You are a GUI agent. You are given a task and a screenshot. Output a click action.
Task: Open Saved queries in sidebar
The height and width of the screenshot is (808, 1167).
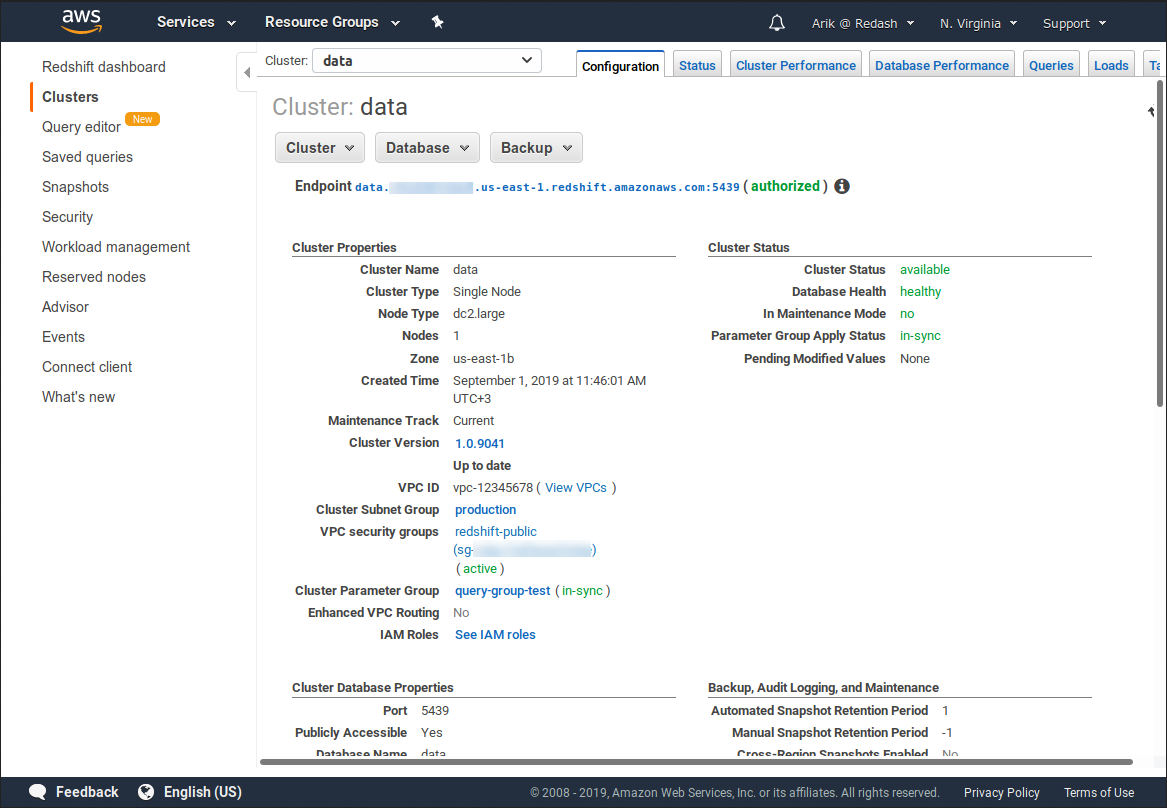(87, 157)
